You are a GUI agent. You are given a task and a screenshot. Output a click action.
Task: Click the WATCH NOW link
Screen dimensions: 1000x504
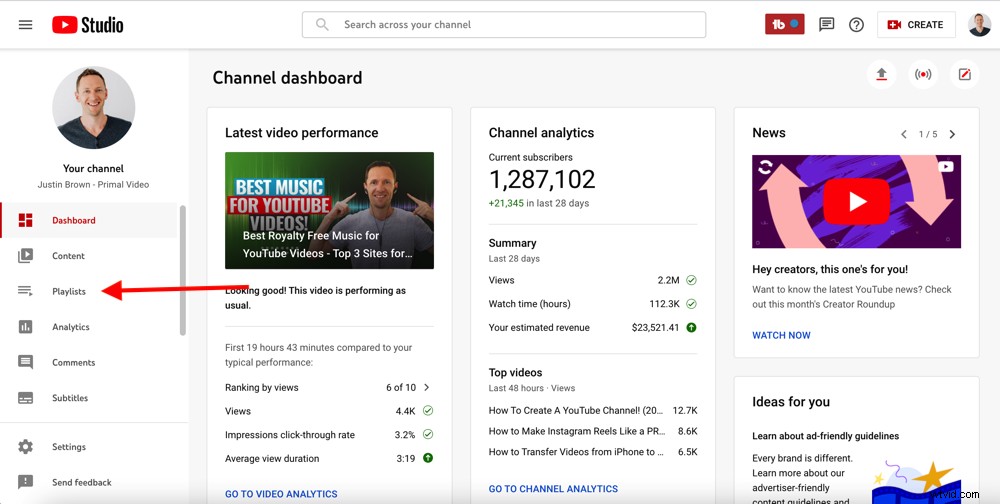pos(781,335)
